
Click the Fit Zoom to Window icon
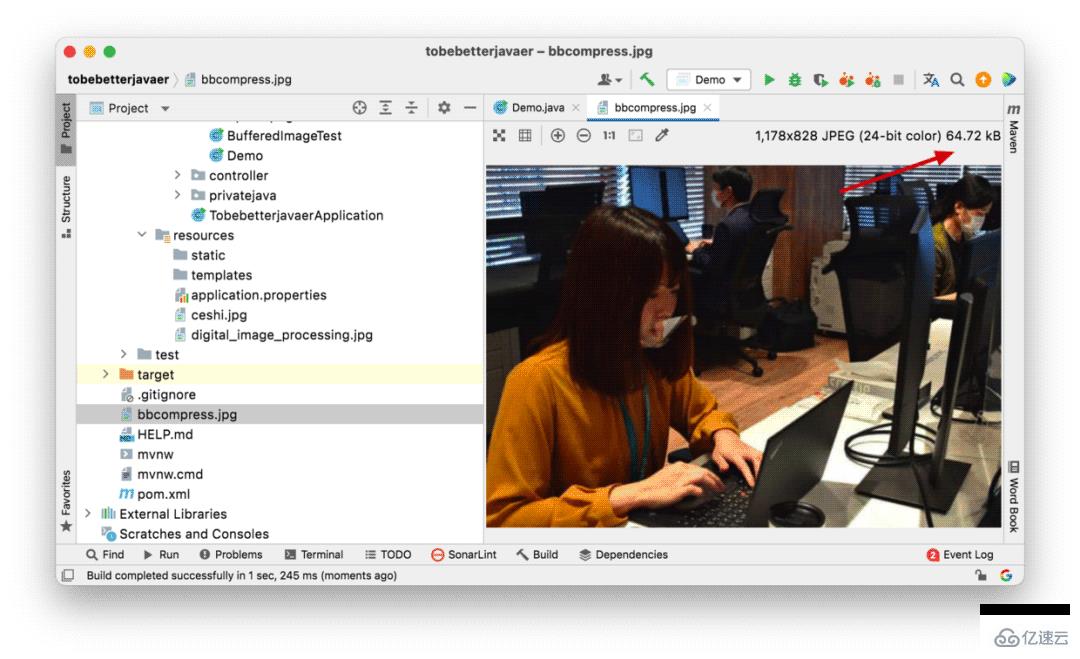635,136
